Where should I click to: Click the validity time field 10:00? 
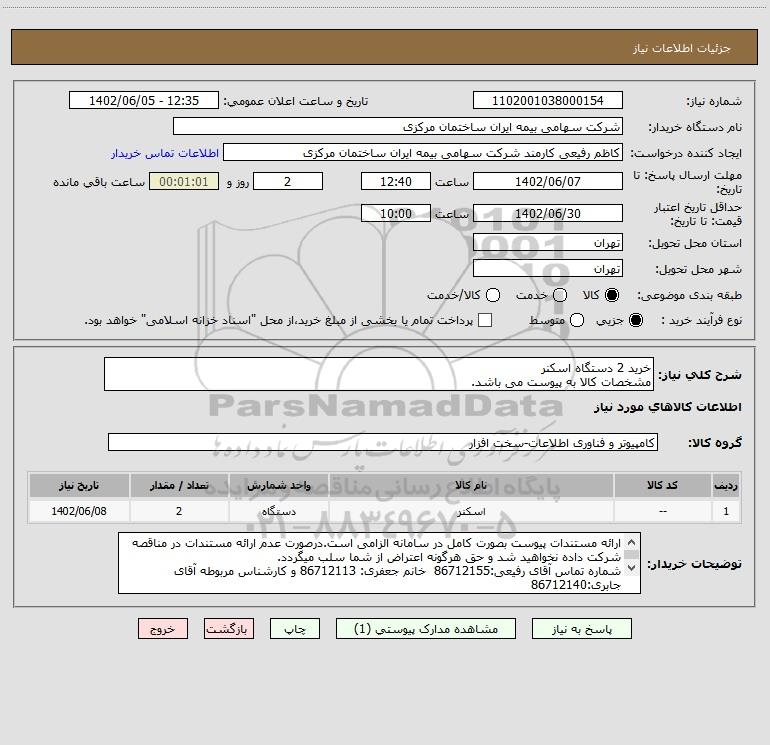coord(396,213)
